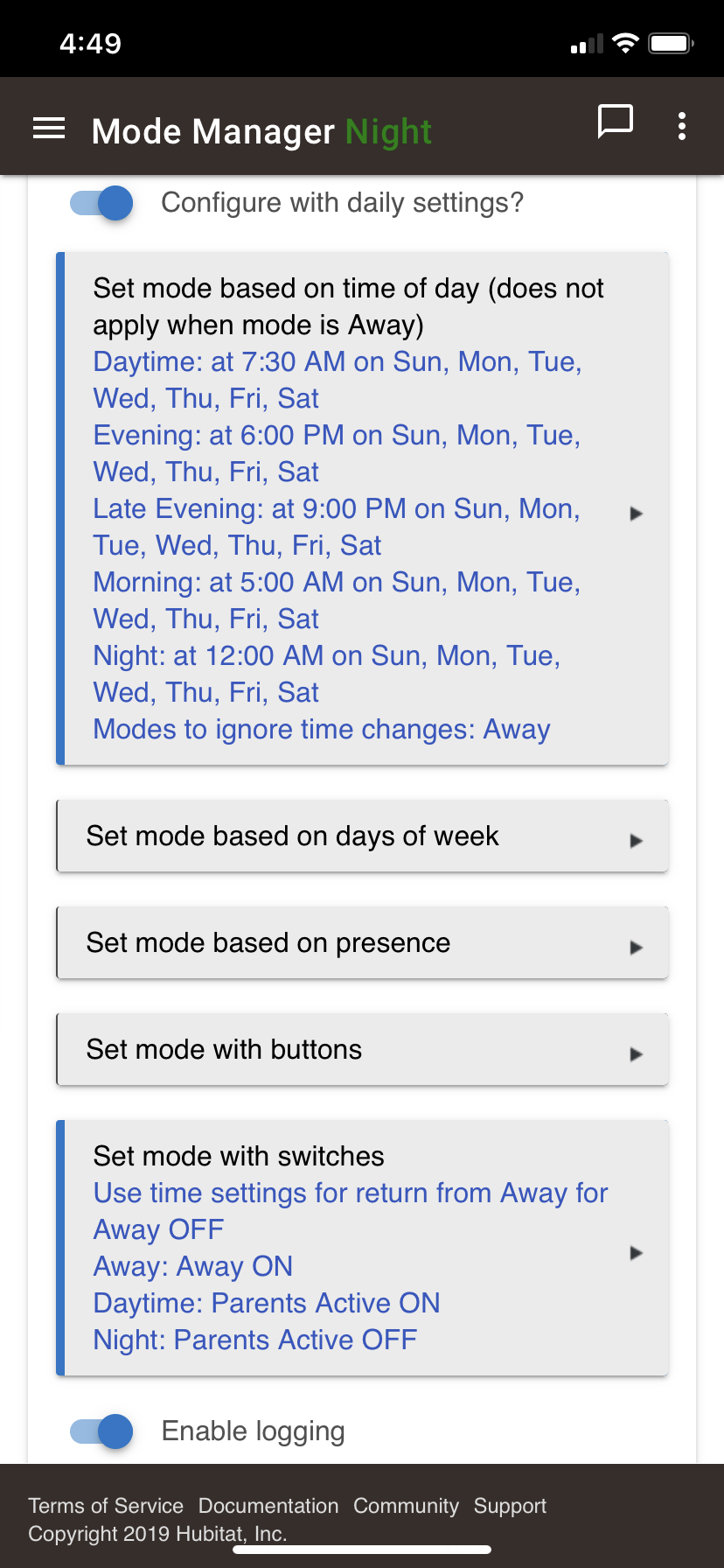724x1568 pixels.
Task: Tap the cellular signal bars icon
Action: point(587,45)
